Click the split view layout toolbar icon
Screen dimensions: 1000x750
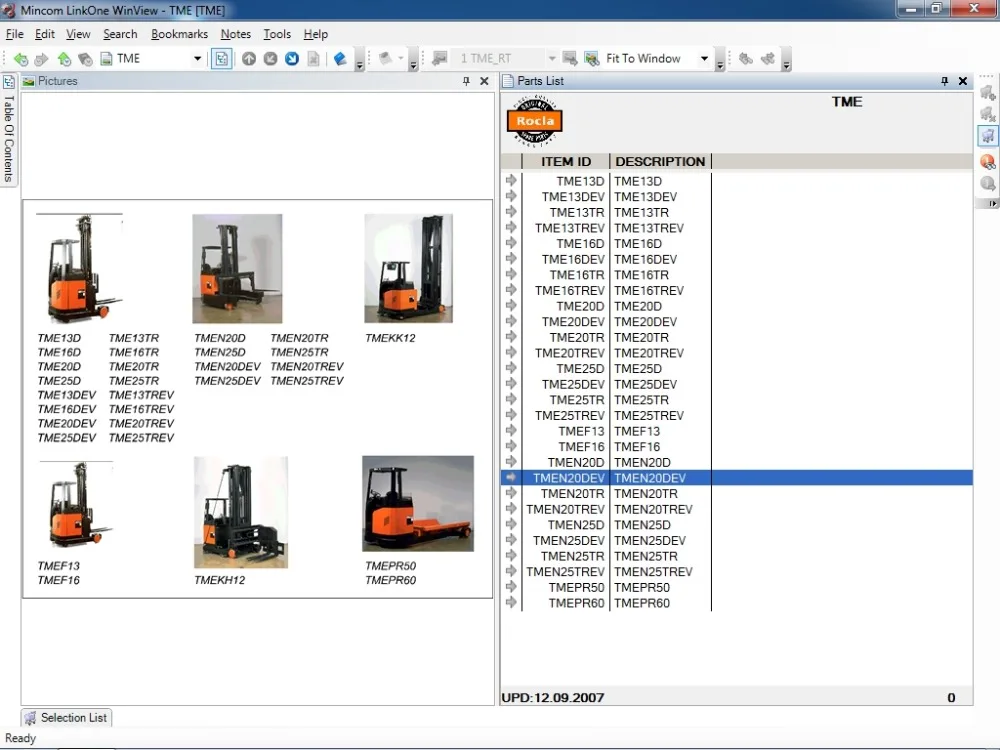[221, 59]
